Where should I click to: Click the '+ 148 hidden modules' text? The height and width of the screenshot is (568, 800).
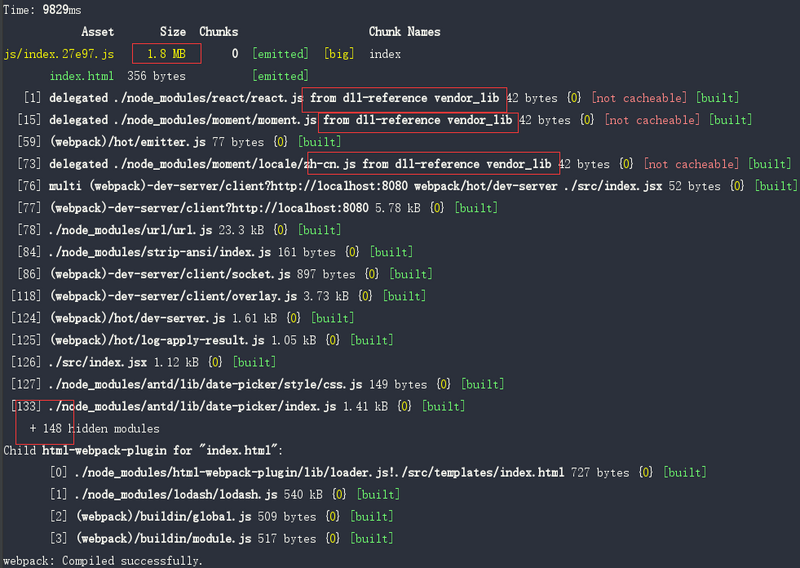tap(94, 428)
